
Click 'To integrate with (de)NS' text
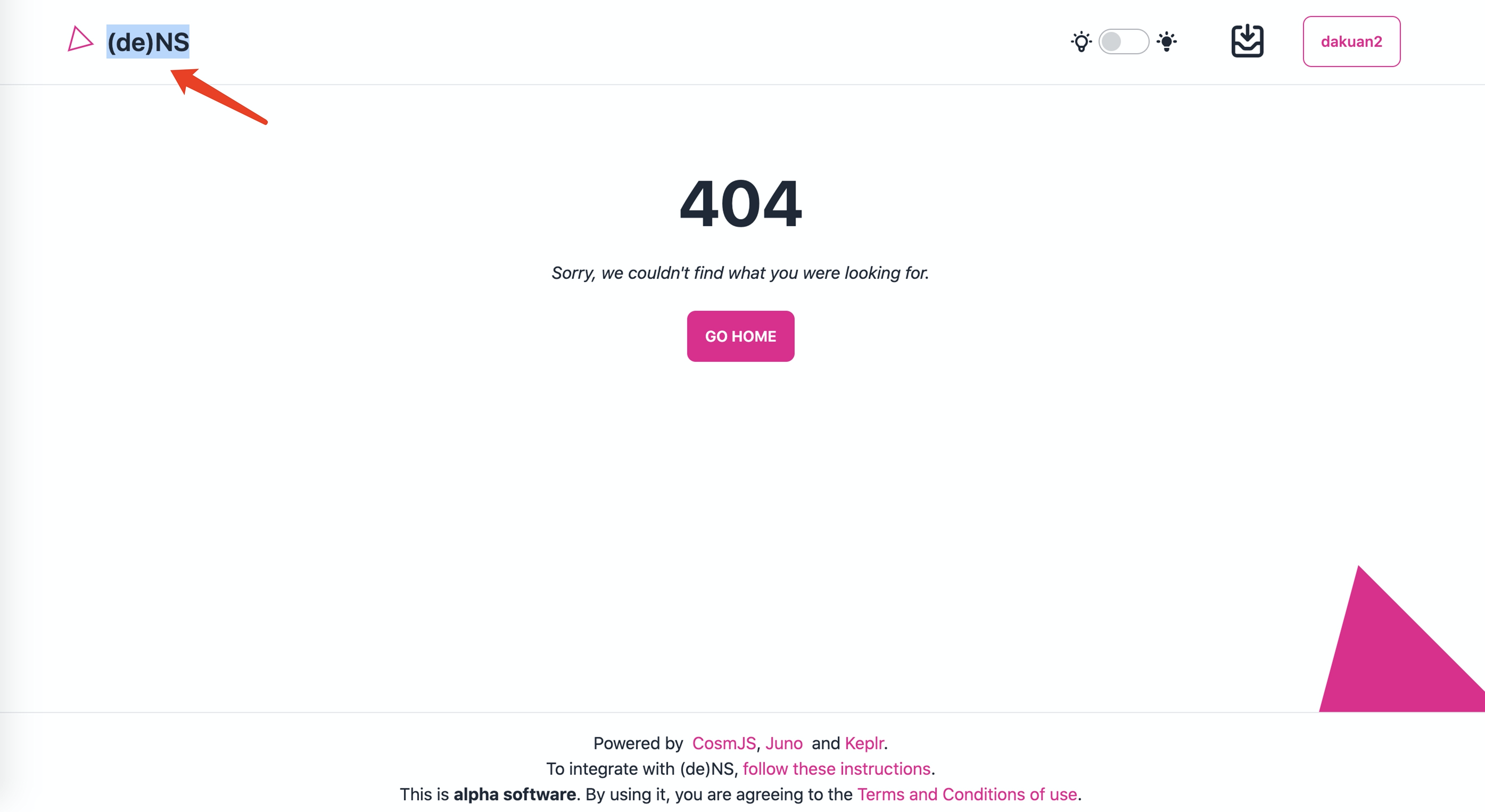641,768
